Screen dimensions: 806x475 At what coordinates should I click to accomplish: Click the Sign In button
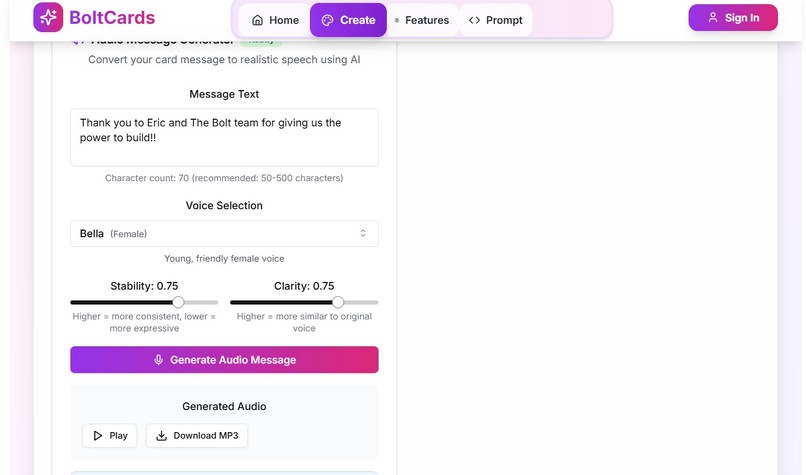(733, 17)
